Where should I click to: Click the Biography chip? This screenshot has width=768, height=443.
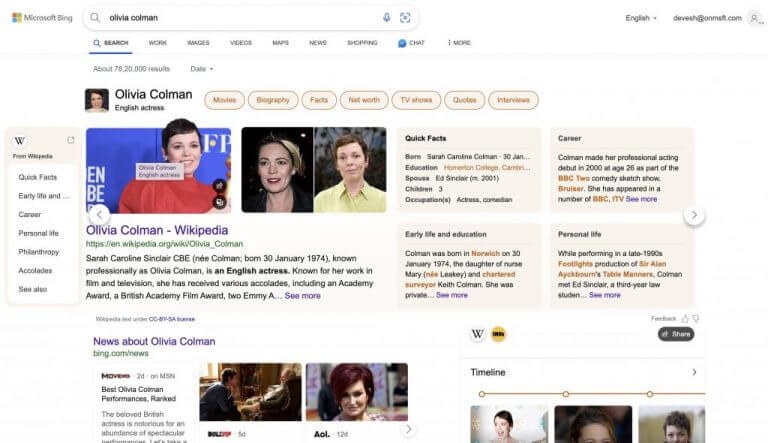tap(273, 100)
